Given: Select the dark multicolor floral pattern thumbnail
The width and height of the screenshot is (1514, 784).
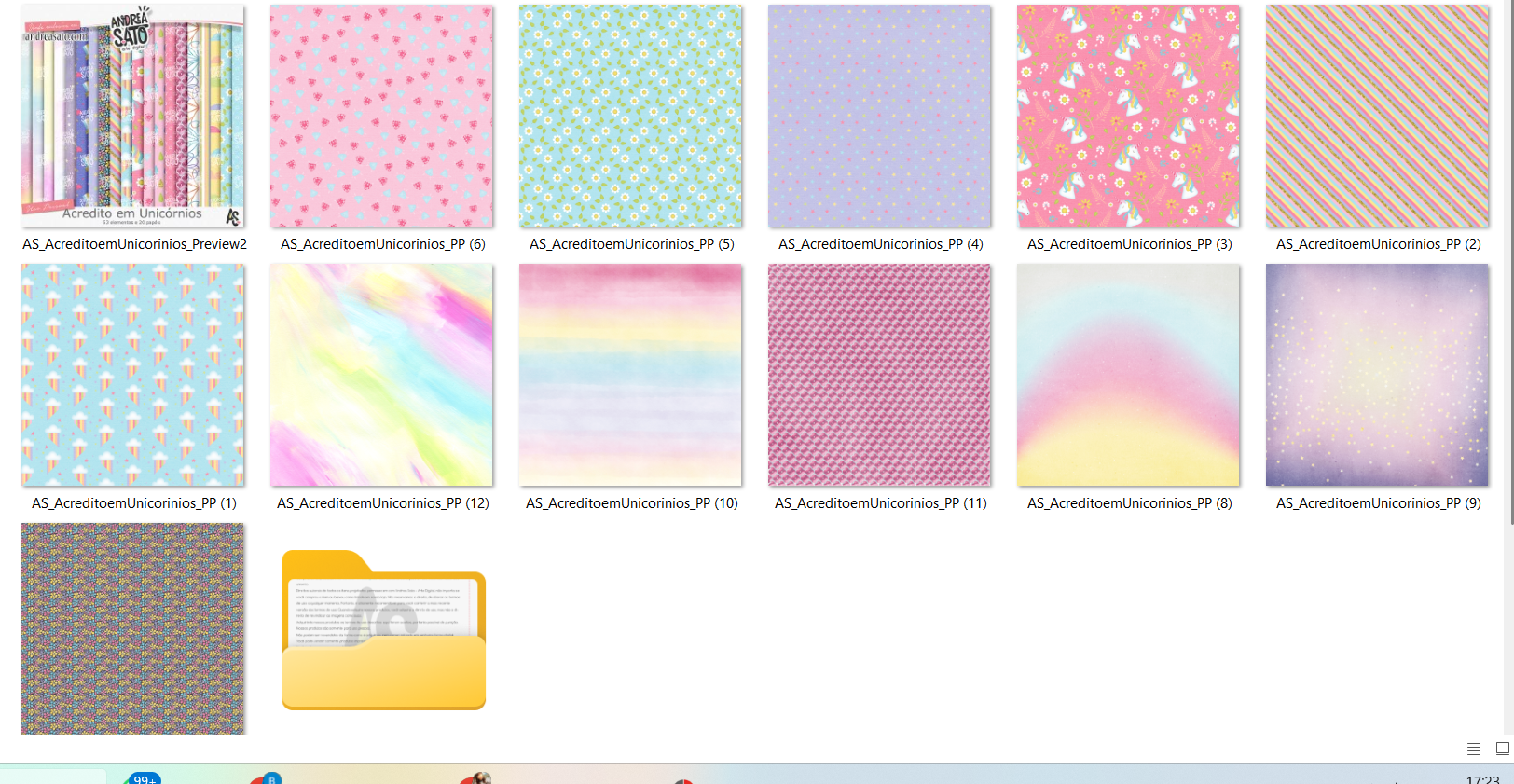Looking at the screenshot, I should pos(133,628).
